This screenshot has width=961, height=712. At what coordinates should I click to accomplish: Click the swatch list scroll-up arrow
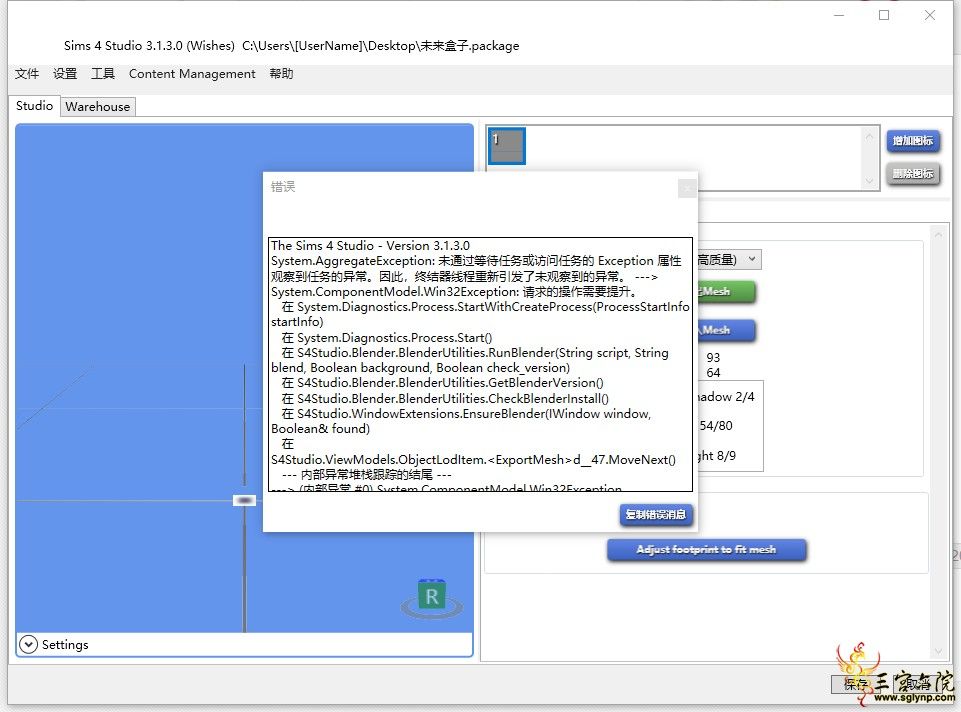pyautogui.click(x=869, y=136)
